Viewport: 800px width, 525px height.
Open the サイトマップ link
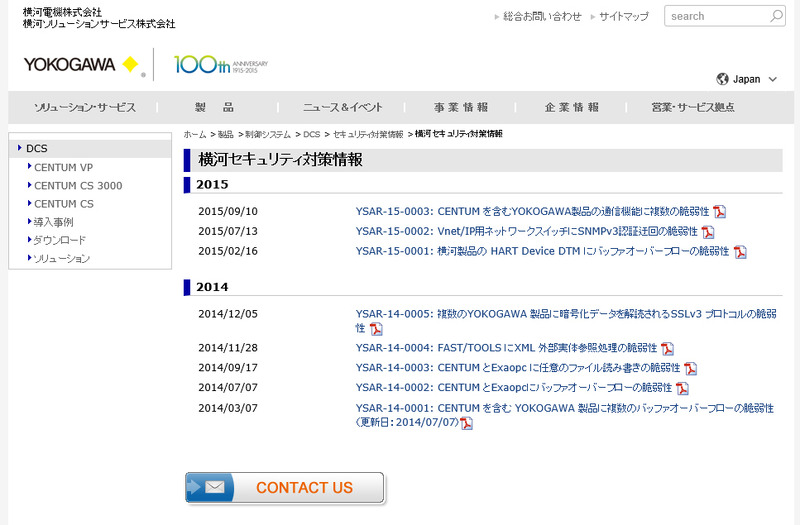point(623,16)
